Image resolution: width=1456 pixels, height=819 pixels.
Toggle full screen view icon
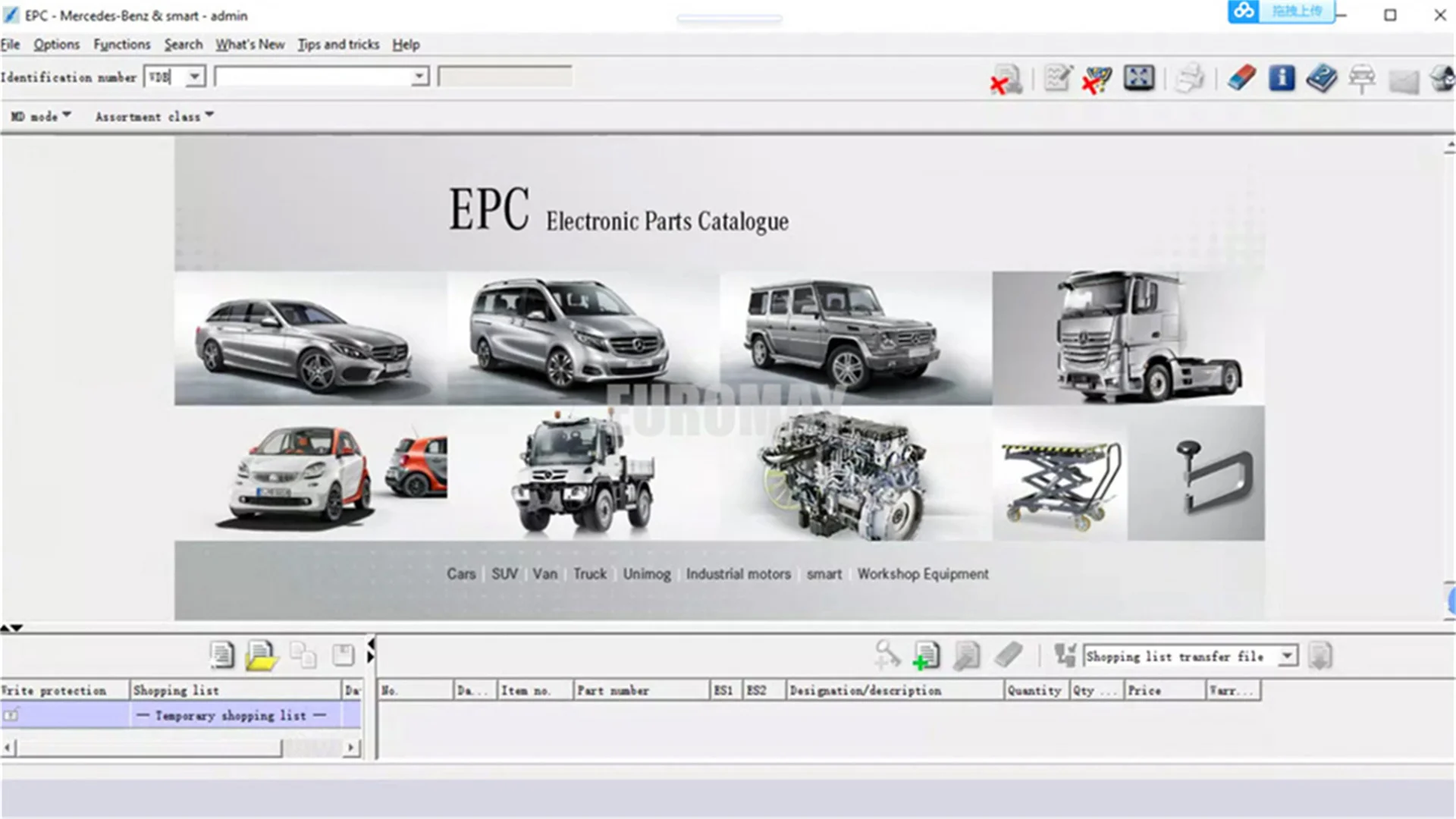coord(1138,78)
